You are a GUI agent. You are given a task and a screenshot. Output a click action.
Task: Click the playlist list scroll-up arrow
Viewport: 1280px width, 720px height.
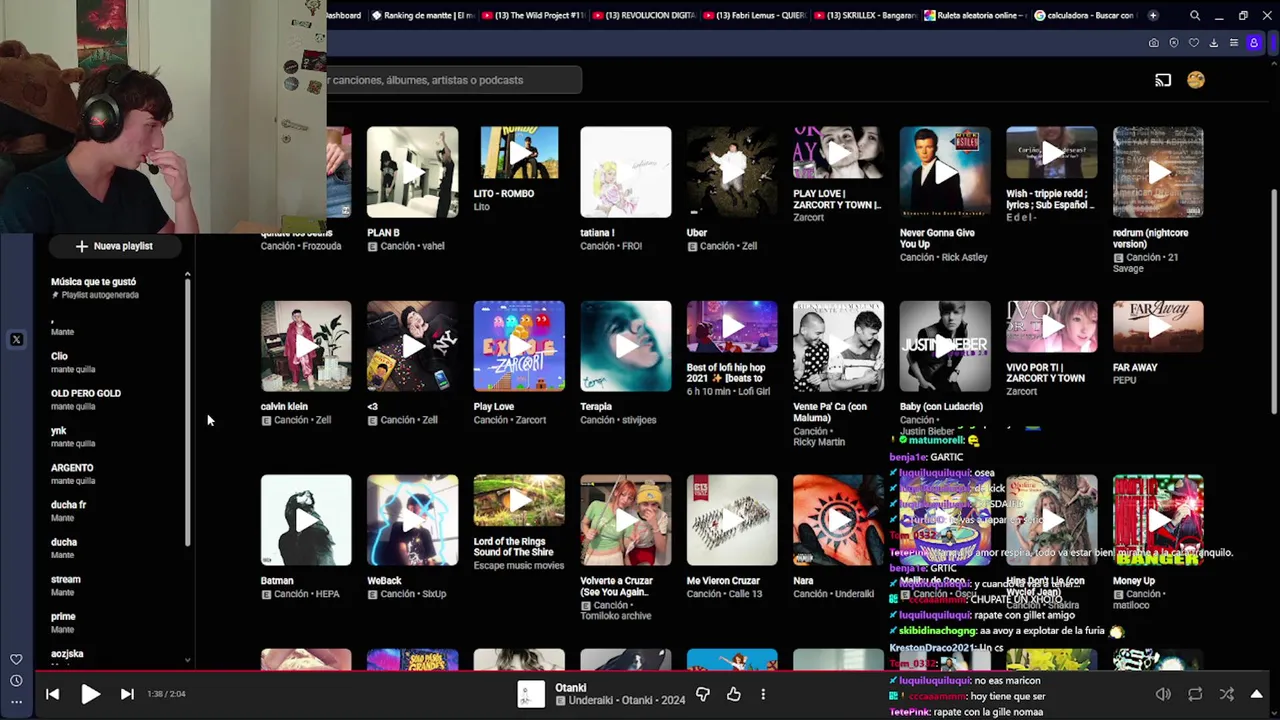tap(187, 275)
